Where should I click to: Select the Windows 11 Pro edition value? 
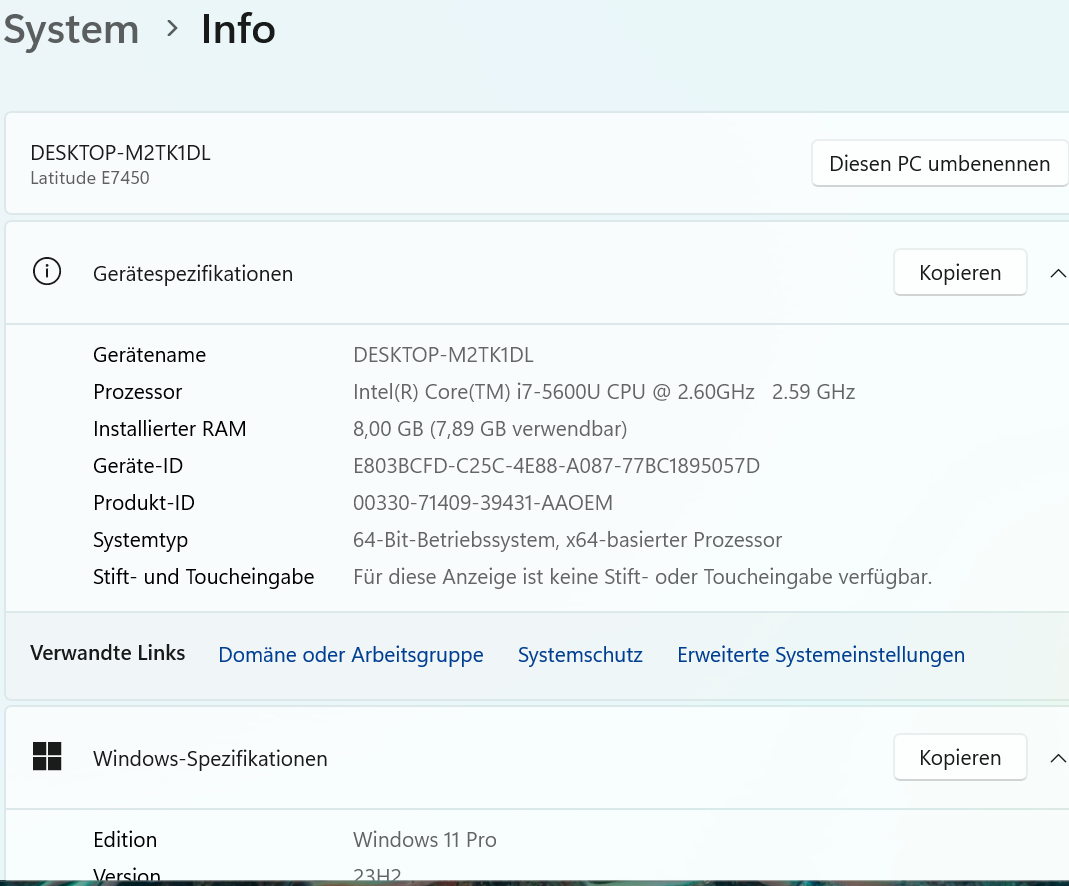(x=425, y=840)
